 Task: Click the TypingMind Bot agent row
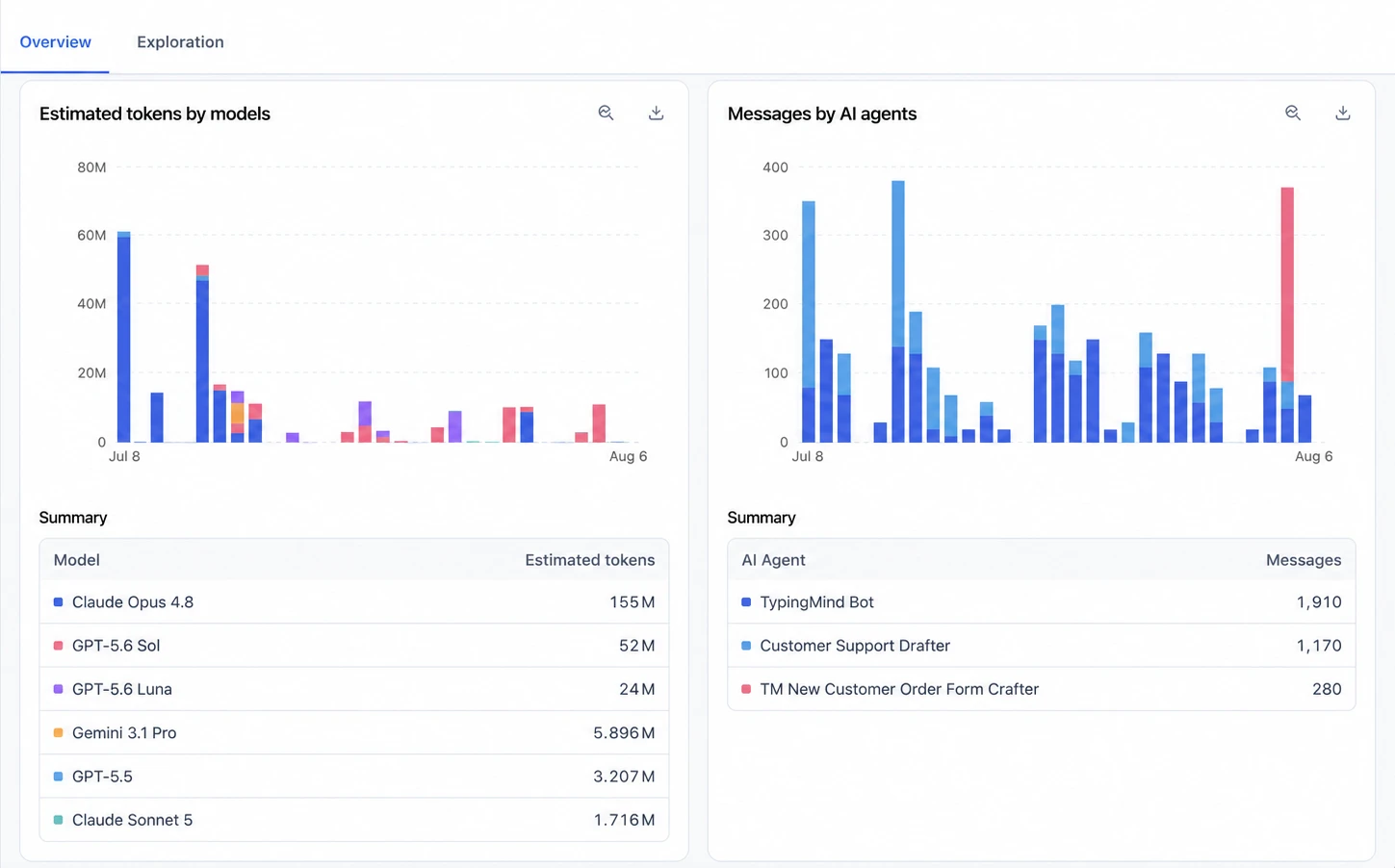tap(1041, 602)
